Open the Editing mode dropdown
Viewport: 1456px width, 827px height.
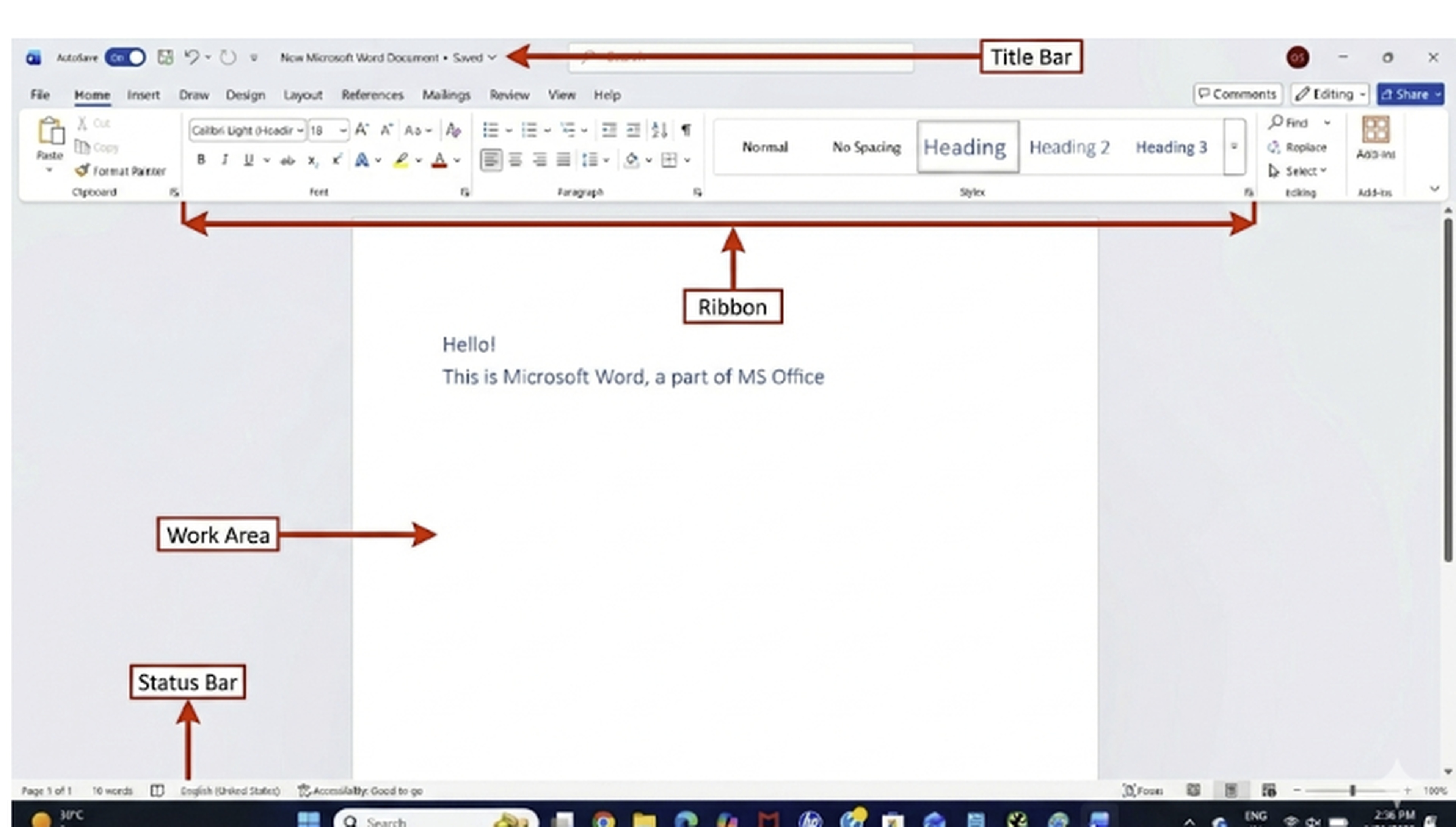[x=1330, y=94]
